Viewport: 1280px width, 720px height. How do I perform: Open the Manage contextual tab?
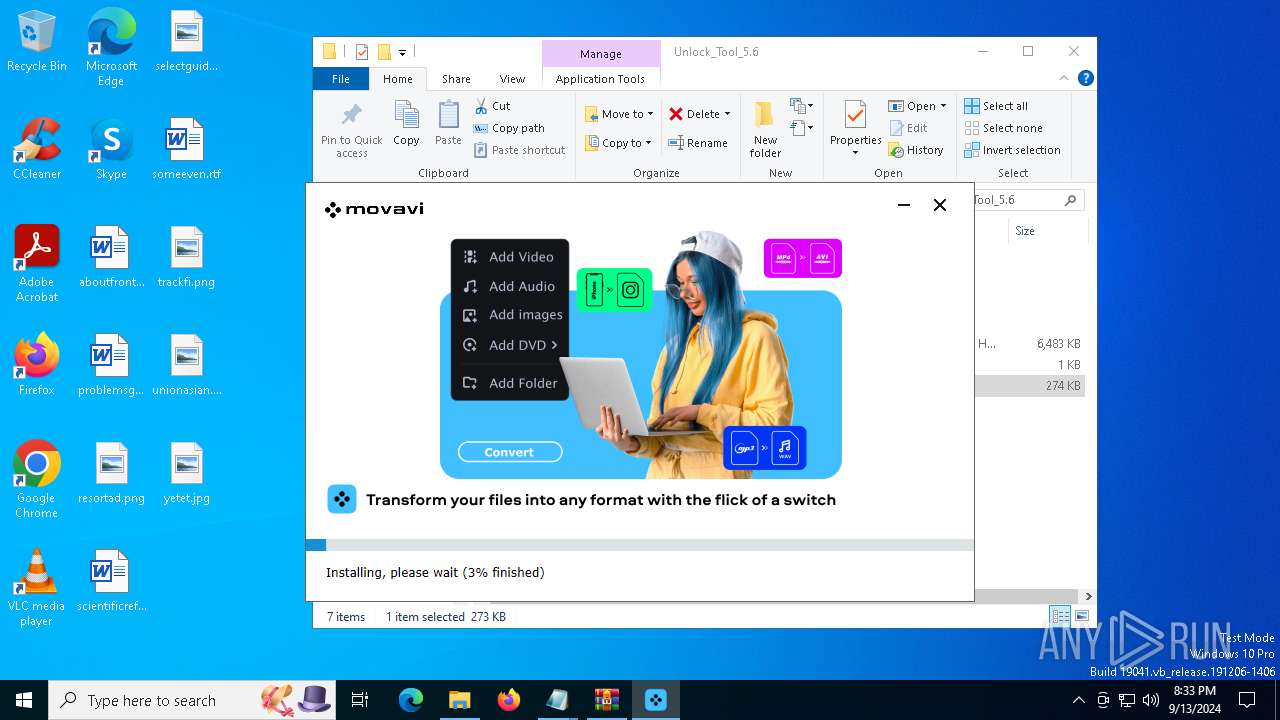coord(601,54)
